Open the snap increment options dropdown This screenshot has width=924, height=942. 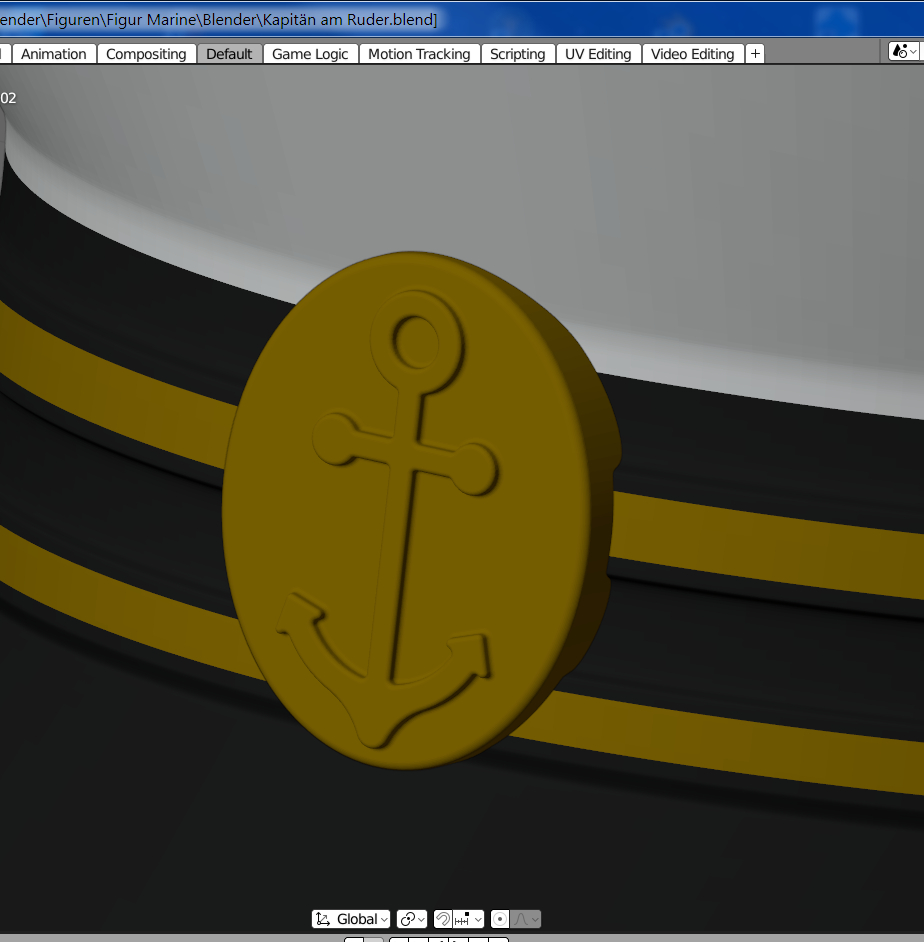pyautogui.click(x=469, y=919)
